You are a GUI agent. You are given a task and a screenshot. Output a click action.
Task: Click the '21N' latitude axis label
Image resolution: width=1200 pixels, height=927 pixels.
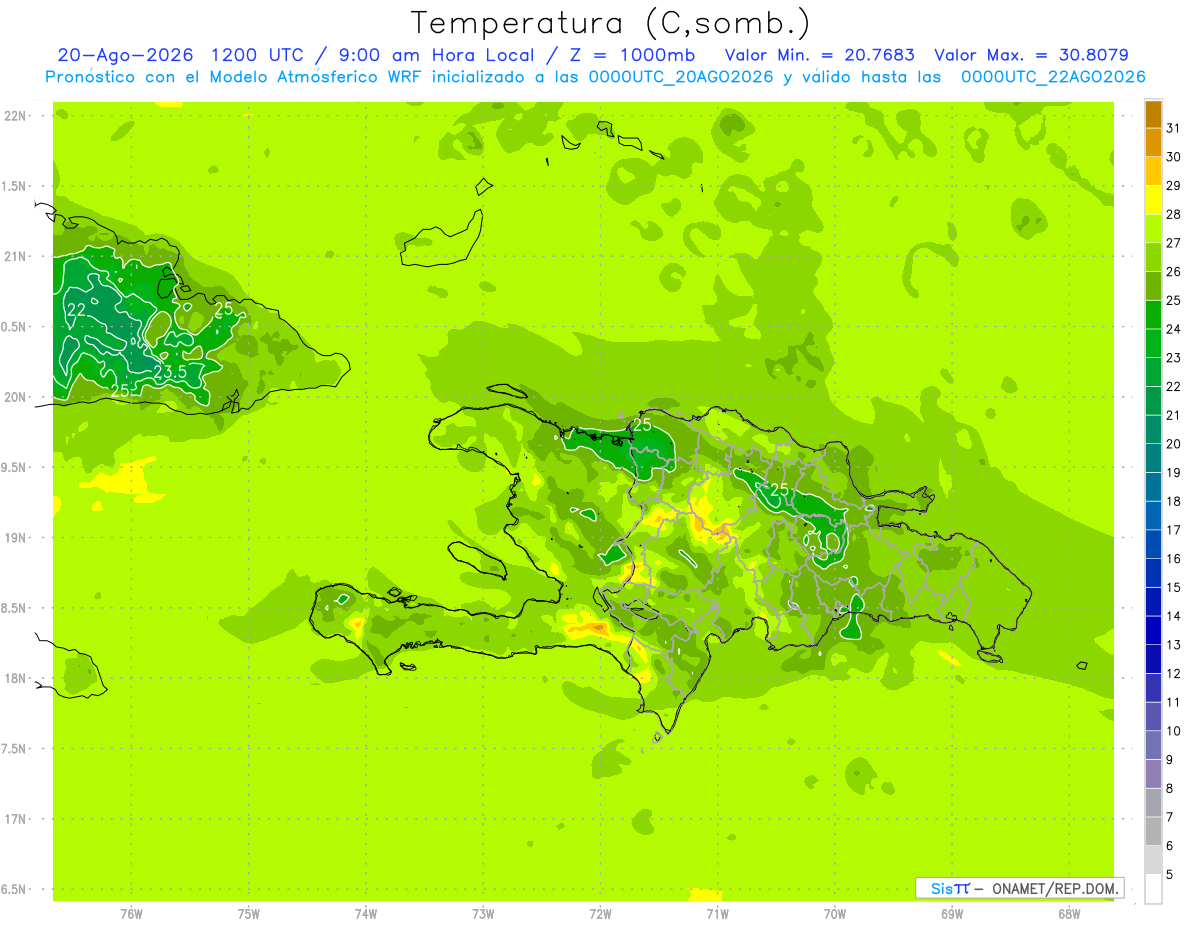(x=16, y=257)
